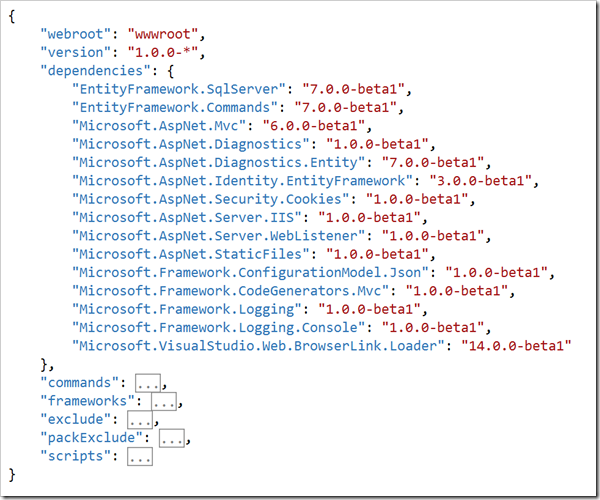
Task: Click "Microsoft.VisualStudio.Web.BrowserLink.Loader" package name
Action: pyautogui.click(x=258, y=346)
